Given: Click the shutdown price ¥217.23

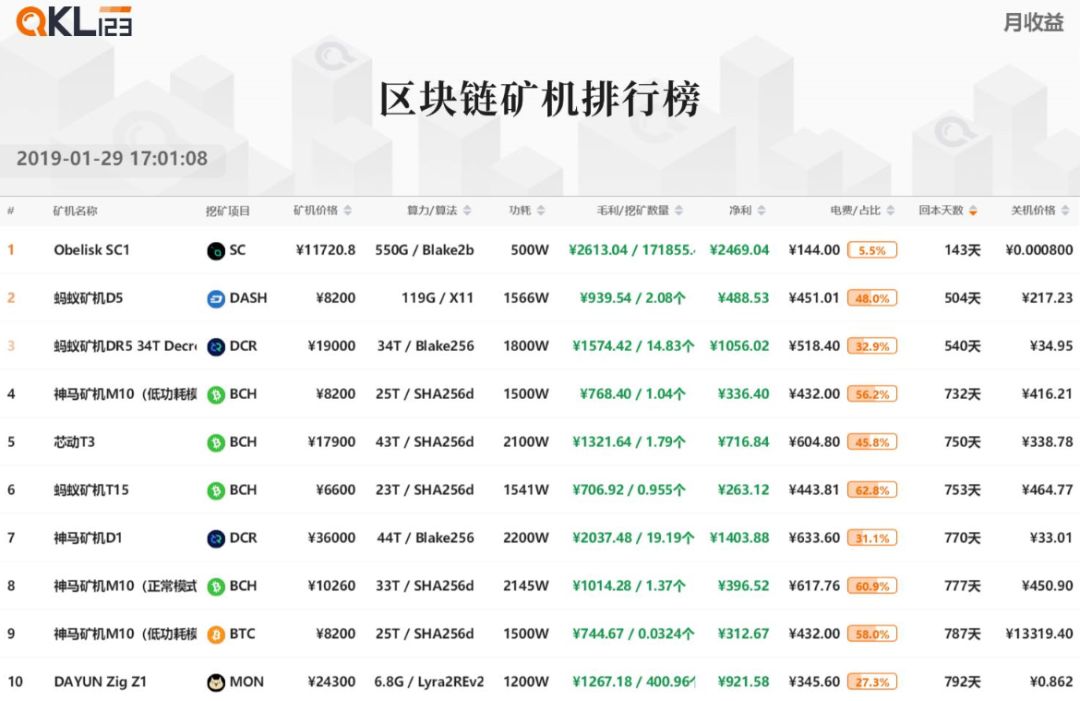Looking at the screenshot, I should (1047, 298).
